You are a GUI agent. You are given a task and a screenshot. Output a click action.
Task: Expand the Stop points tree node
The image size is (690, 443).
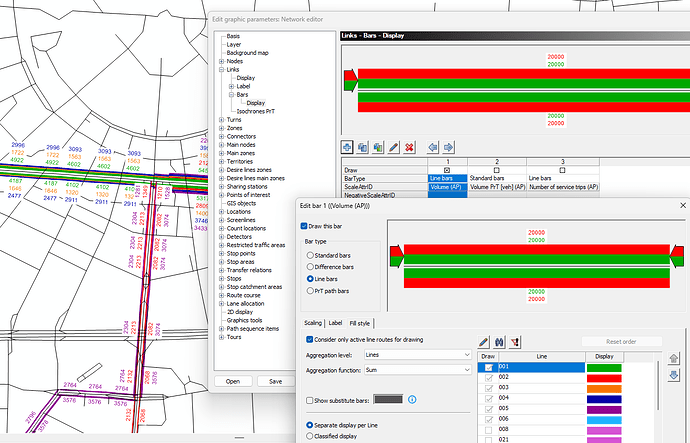(x=221, y=253)
